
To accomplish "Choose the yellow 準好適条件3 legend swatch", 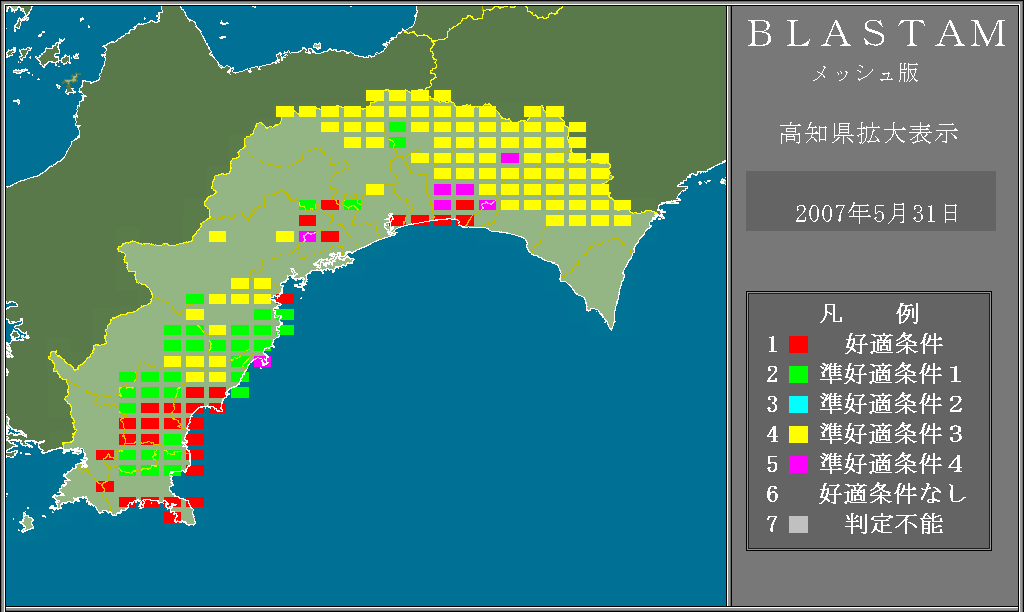I will 798,435.
